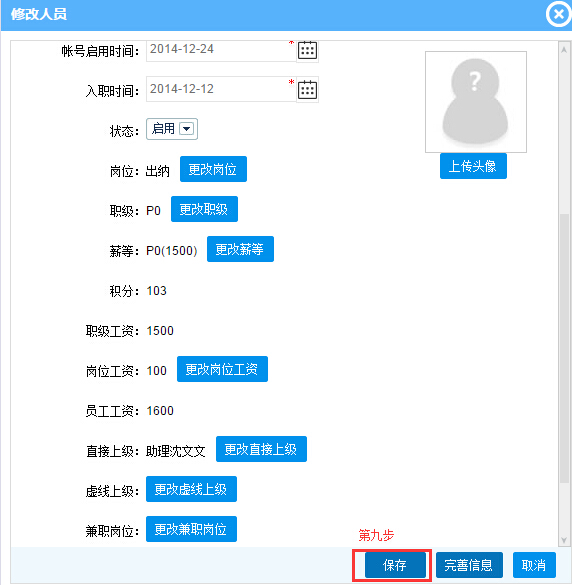Save changes with the 保存 button

click(x=395, y=565)
